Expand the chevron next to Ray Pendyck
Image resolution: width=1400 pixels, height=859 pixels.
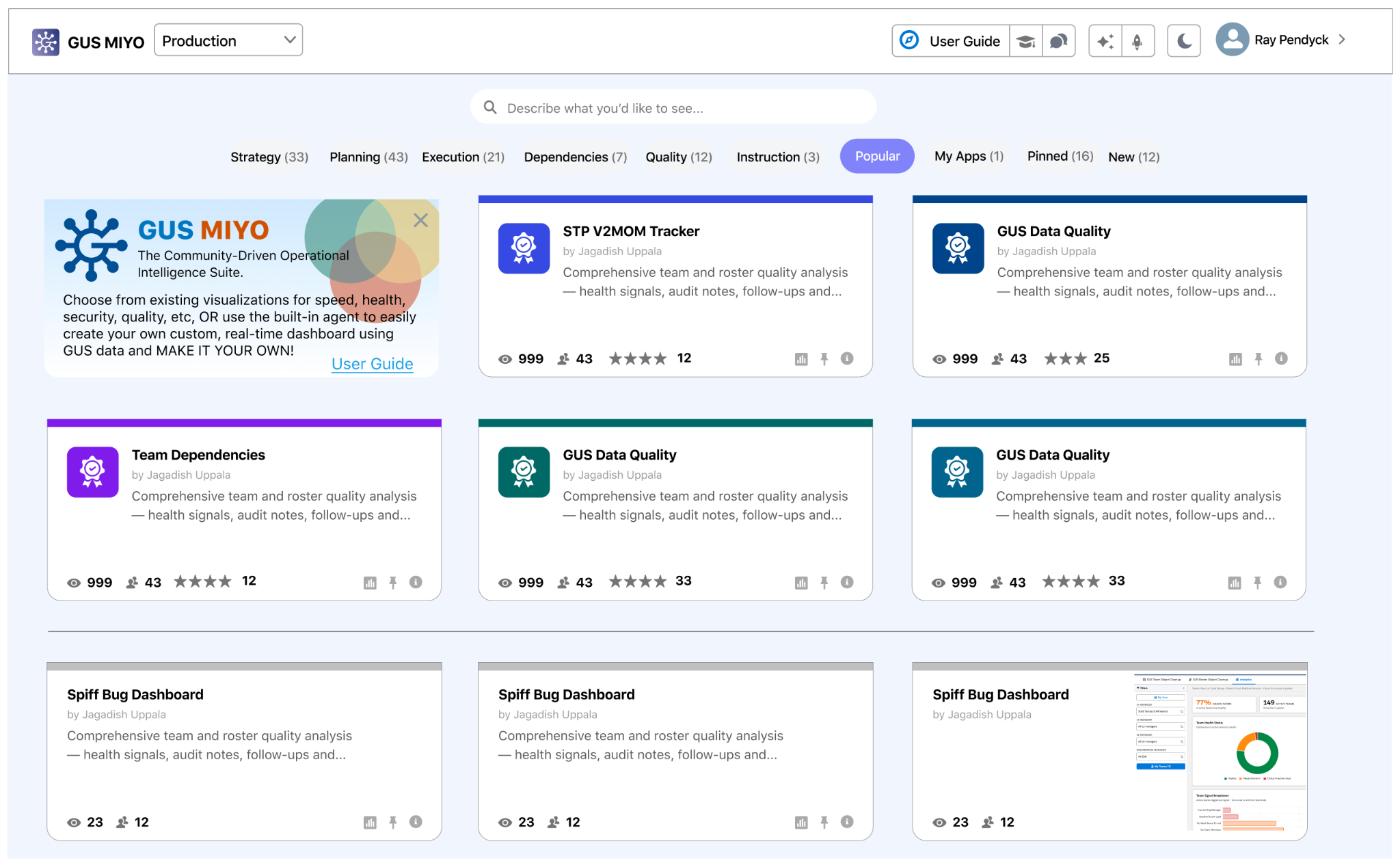point(1343,40)
